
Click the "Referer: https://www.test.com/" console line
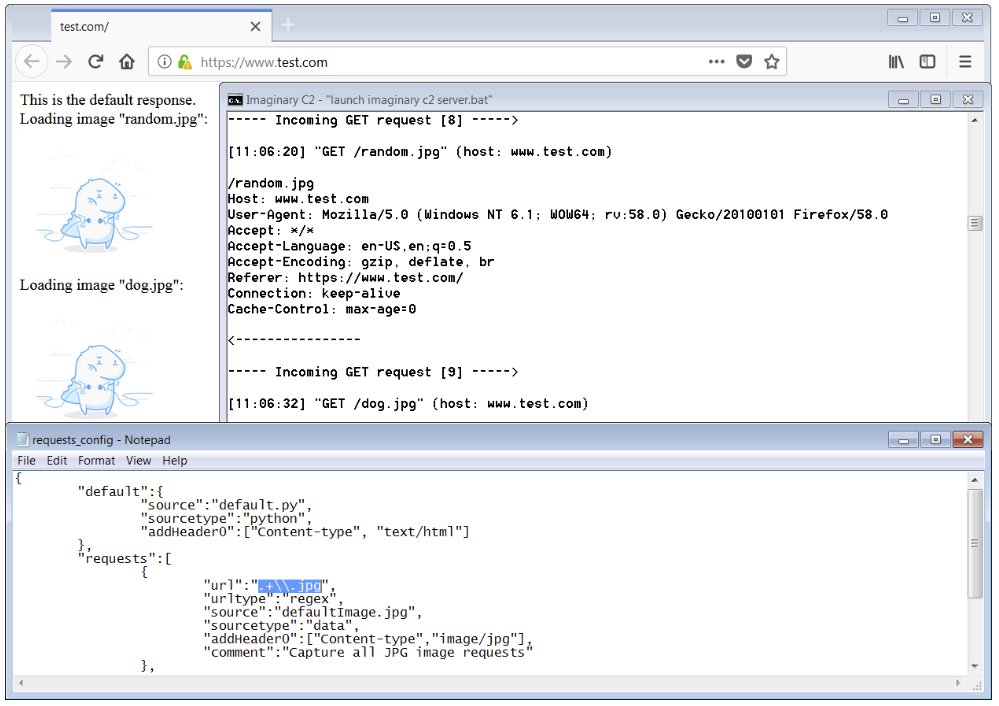pos(345,278)
